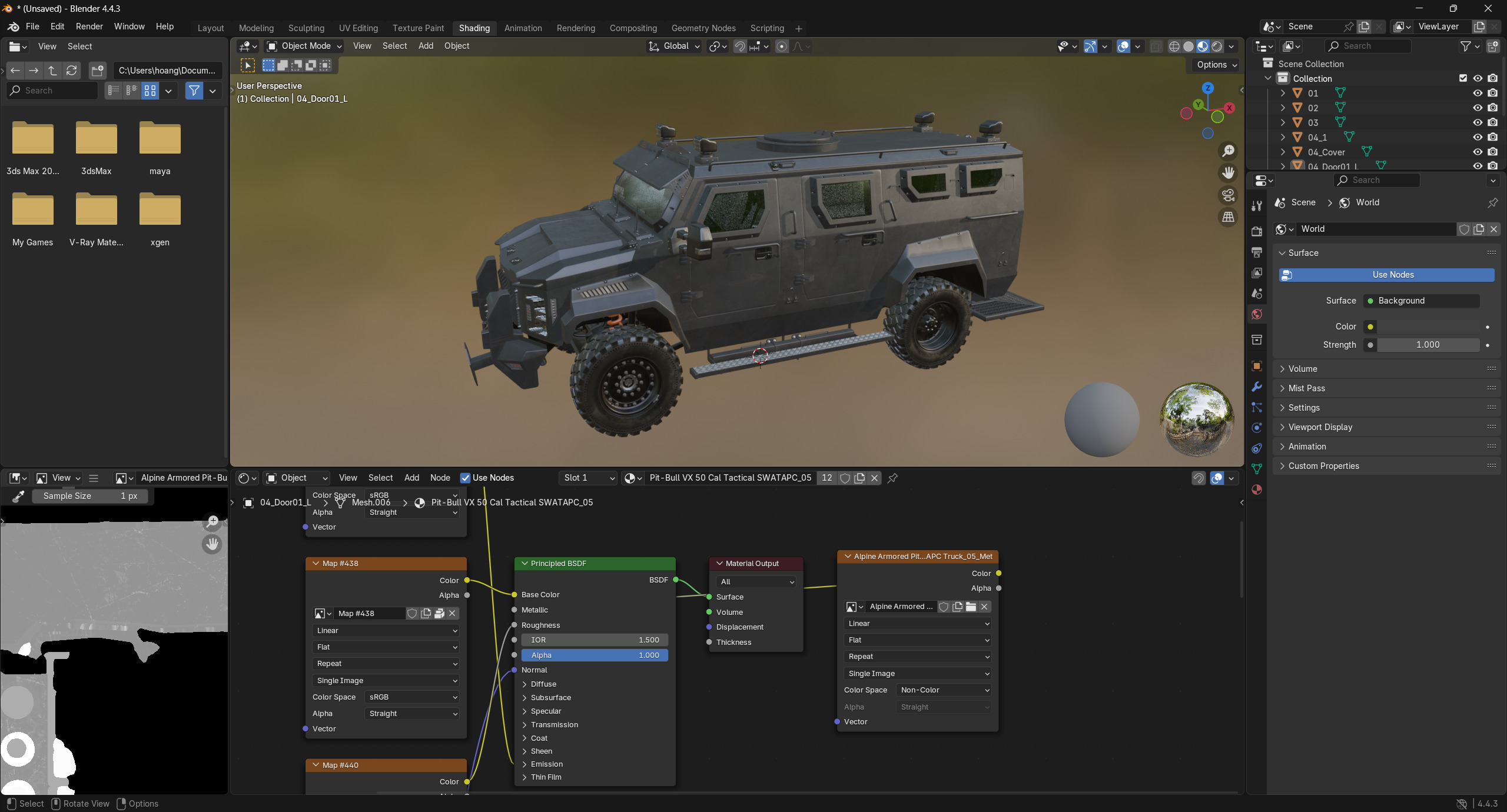
Task: Click the viewport pan hand icon
Action: coord(1228,173)
